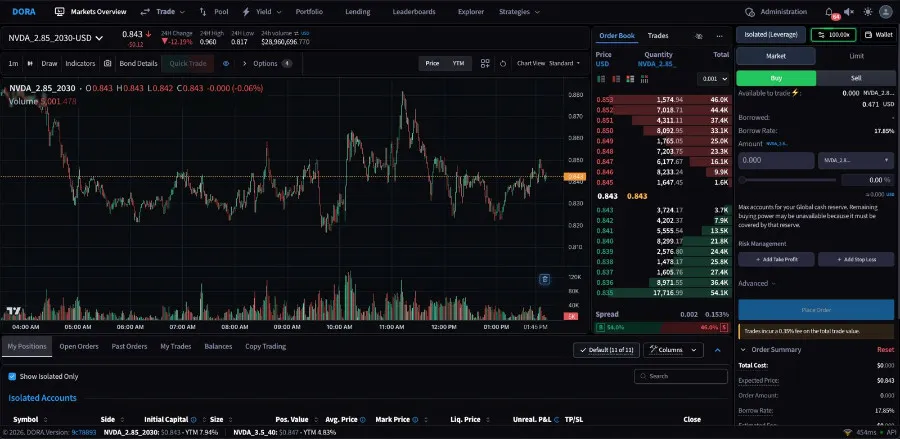Image resolution: width=900 pixels, height=439 pixels.
Task: Open Chart View Standard dropdown
Action: pyautogui.click(x=548, y=64)
